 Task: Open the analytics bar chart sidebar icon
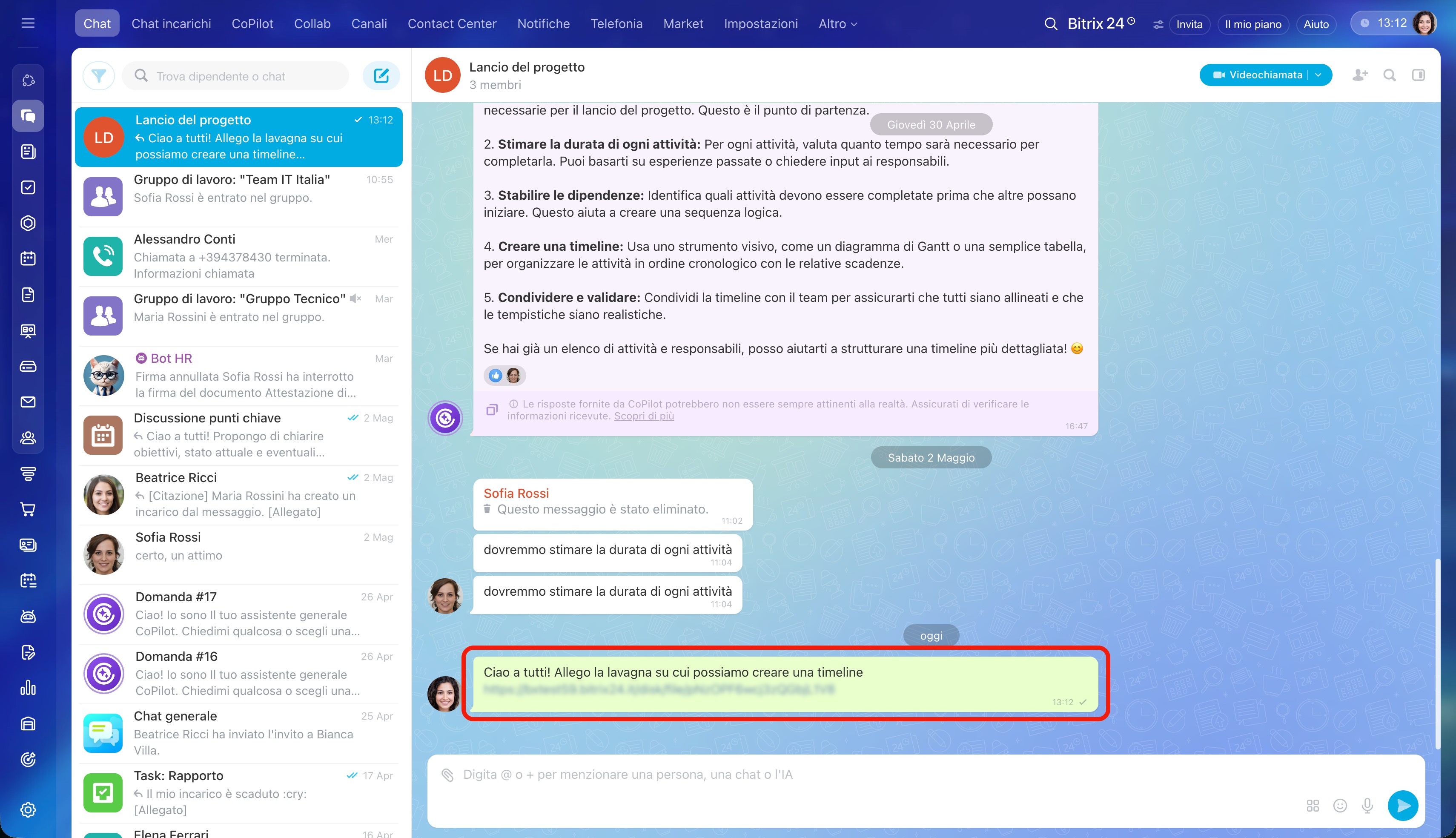point(28,688)
